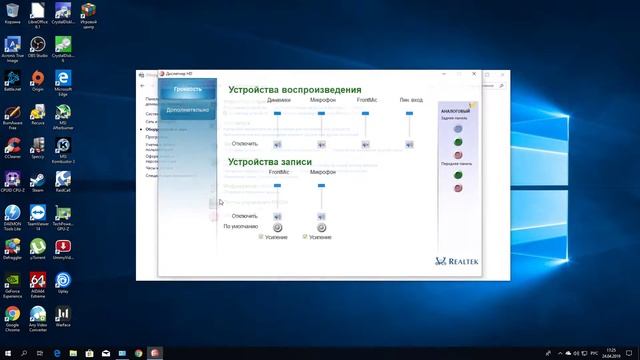
Task: Launch RaidCall from desktop
Action: 63,182
